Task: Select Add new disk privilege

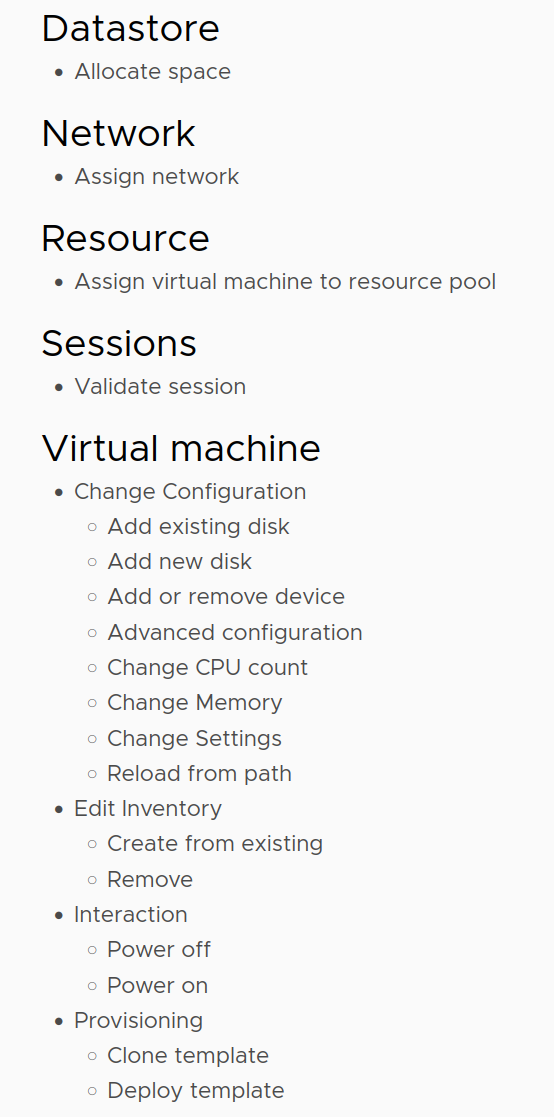Action: click(179, 561)
